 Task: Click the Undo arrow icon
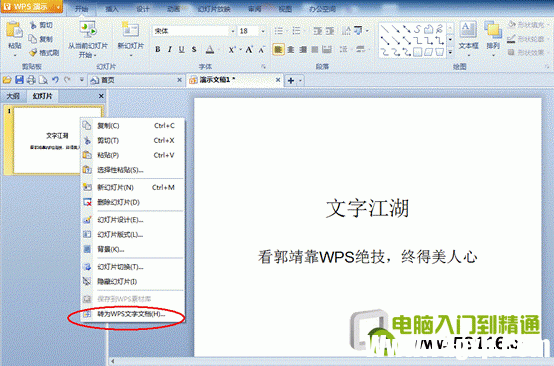coord(55,80)
